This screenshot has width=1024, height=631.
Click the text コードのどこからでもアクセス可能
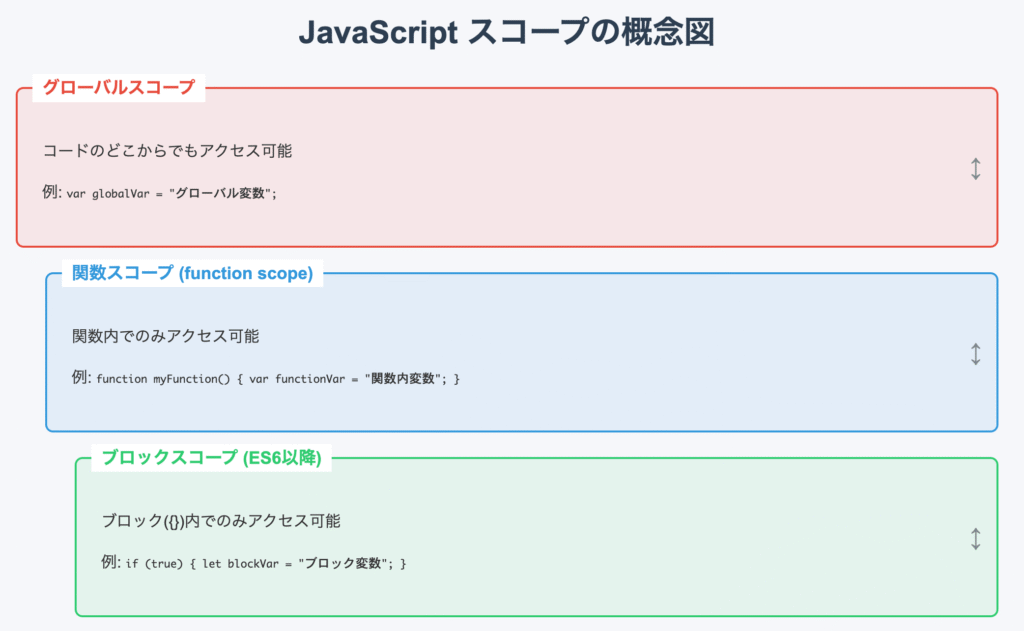pyautogui.click(x=167, y=151)
